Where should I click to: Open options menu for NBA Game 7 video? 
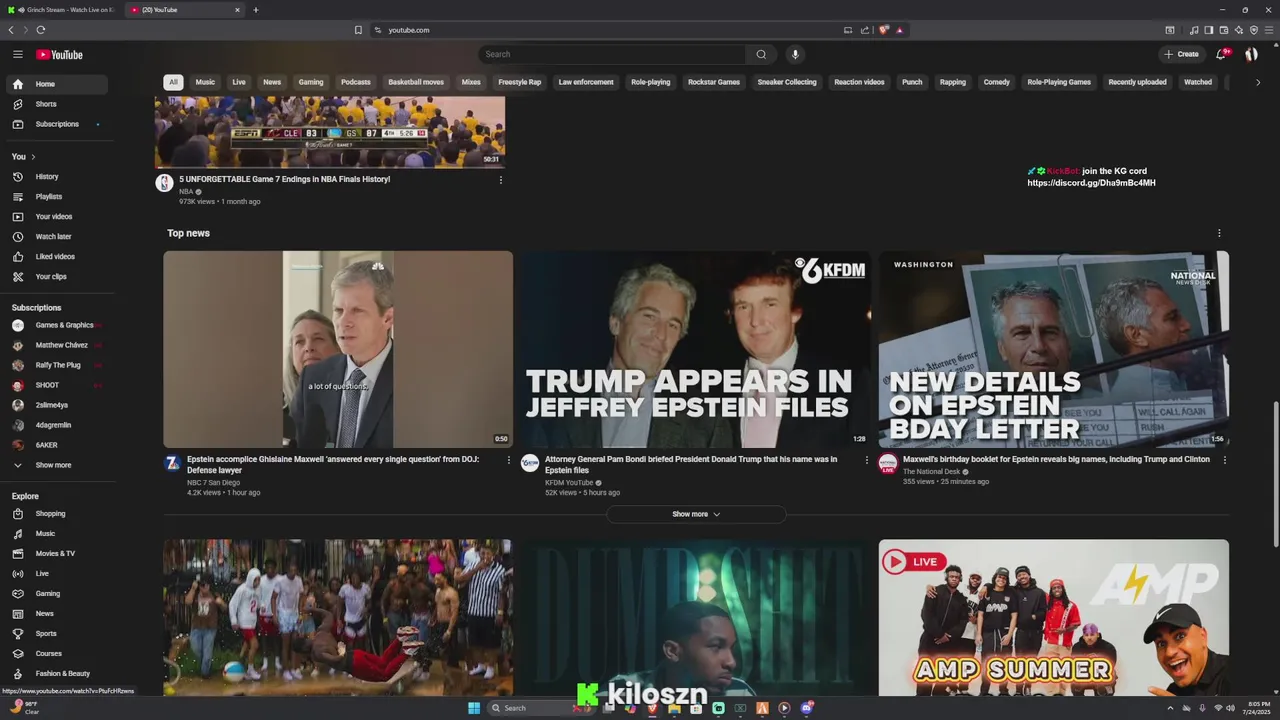click(501, 180)
